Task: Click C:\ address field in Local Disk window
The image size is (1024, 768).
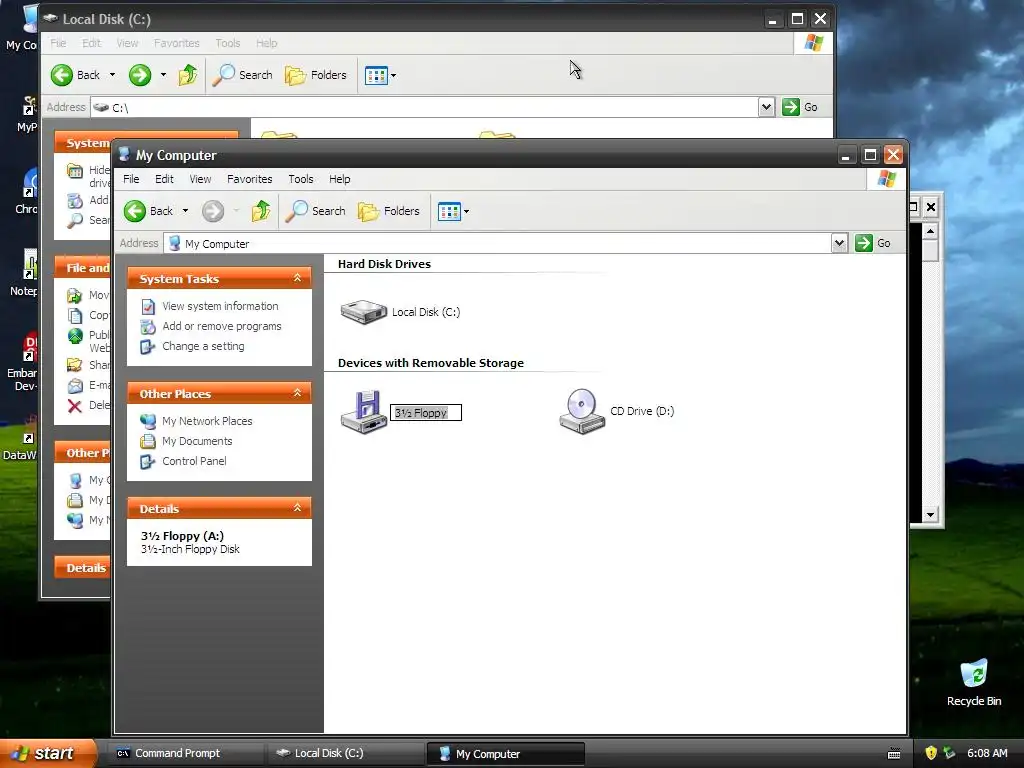Action: [424, 108]
